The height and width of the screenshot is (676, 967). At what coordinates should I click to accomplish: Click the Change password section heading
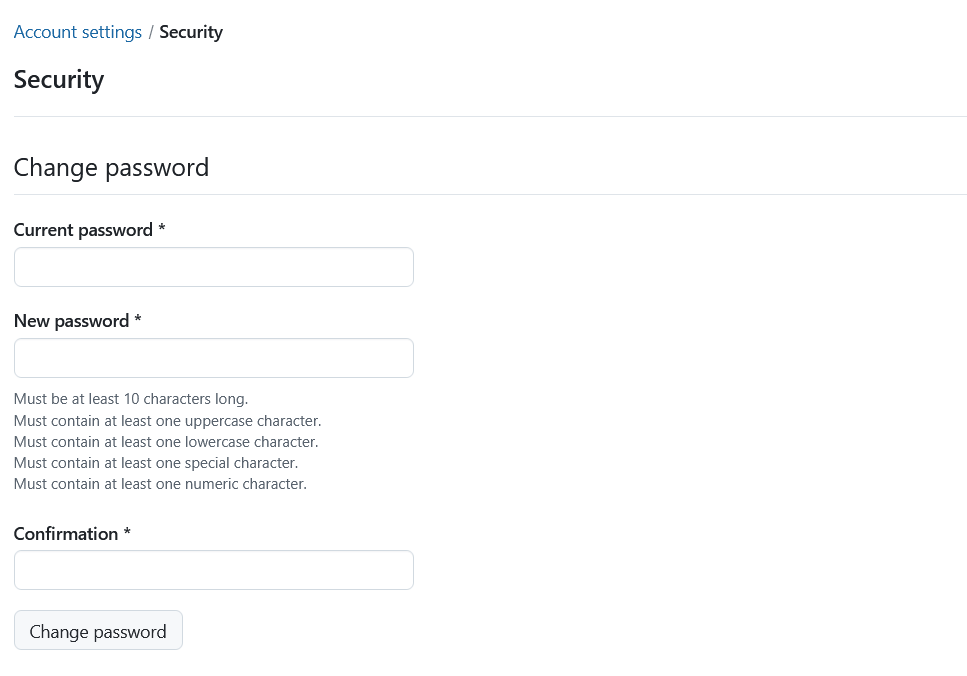click(x=111, y=168)
